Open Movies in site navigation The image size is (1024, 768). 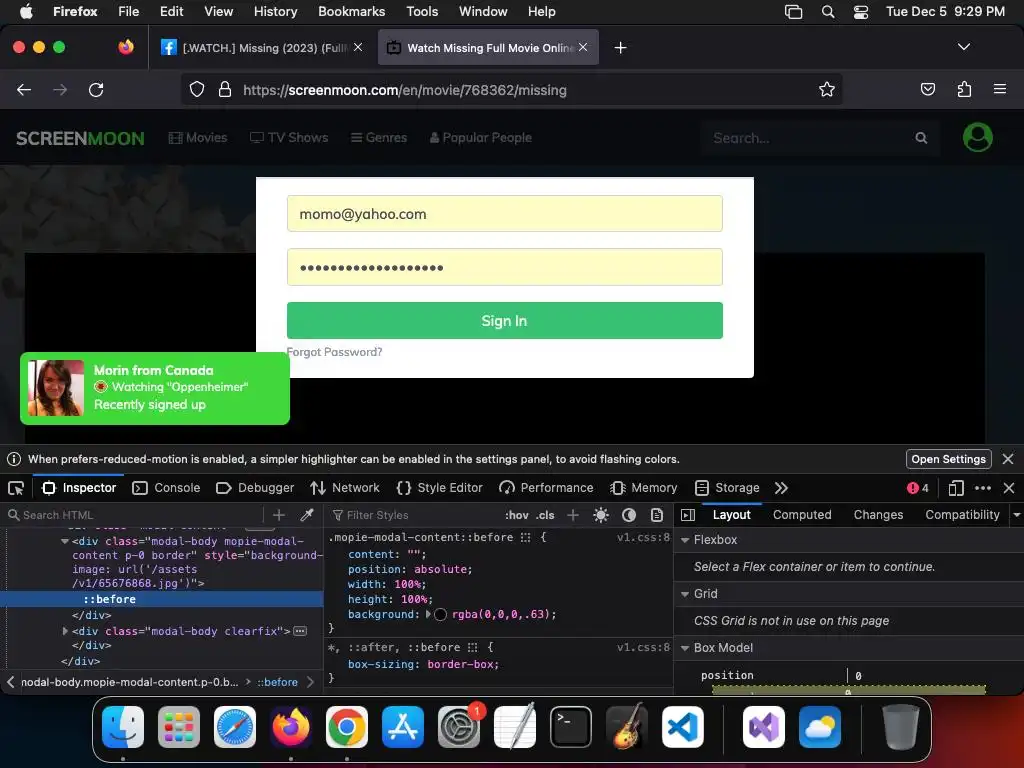tap(198, 138)
